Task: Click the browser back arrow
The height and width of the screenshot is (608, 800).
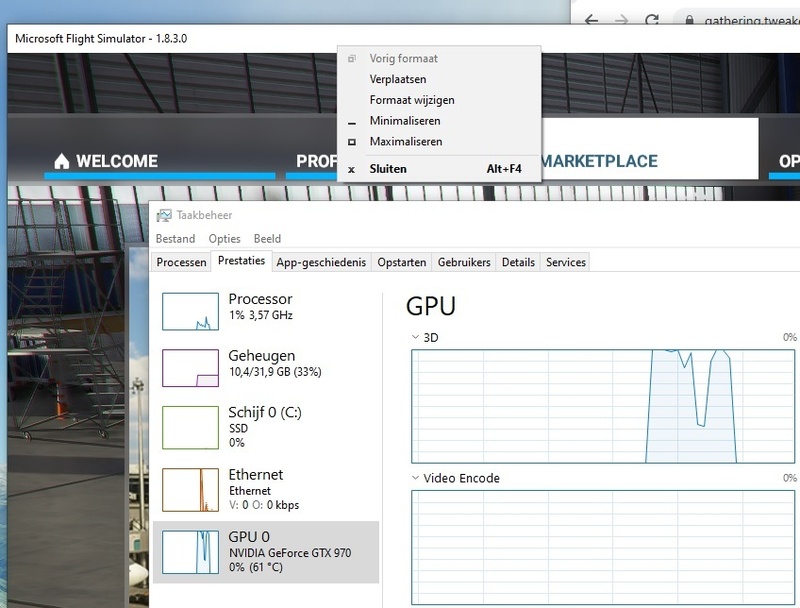Action: pos(591,20)
